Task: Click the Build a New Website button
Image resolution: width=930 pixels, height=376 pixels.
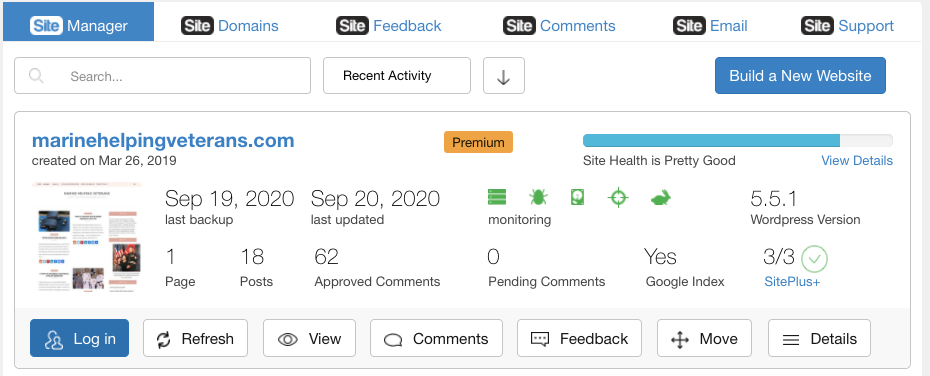Action: (x=800, y=75)
